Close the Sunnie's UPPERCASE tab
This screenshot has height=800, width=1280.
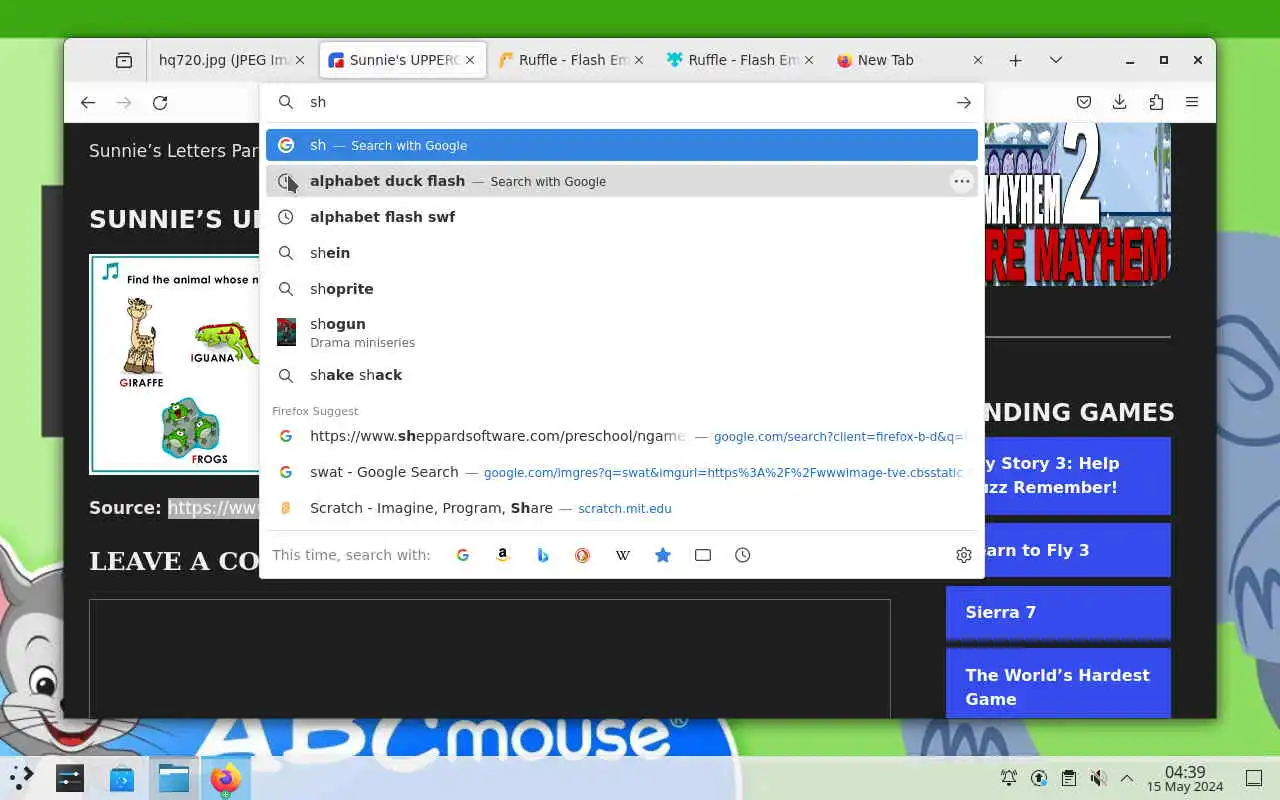(x=470, y=60)
